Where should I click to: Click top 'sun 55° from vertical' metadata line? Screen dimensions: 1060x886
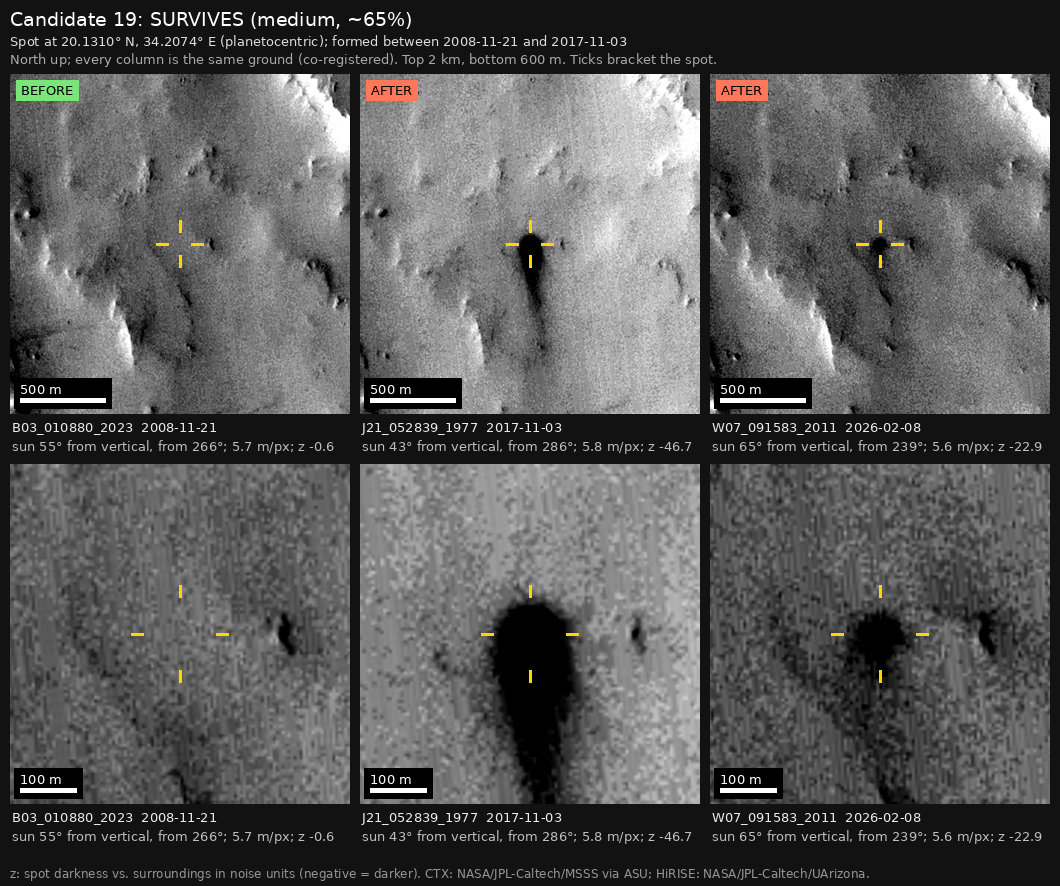[x=173, y=447]
